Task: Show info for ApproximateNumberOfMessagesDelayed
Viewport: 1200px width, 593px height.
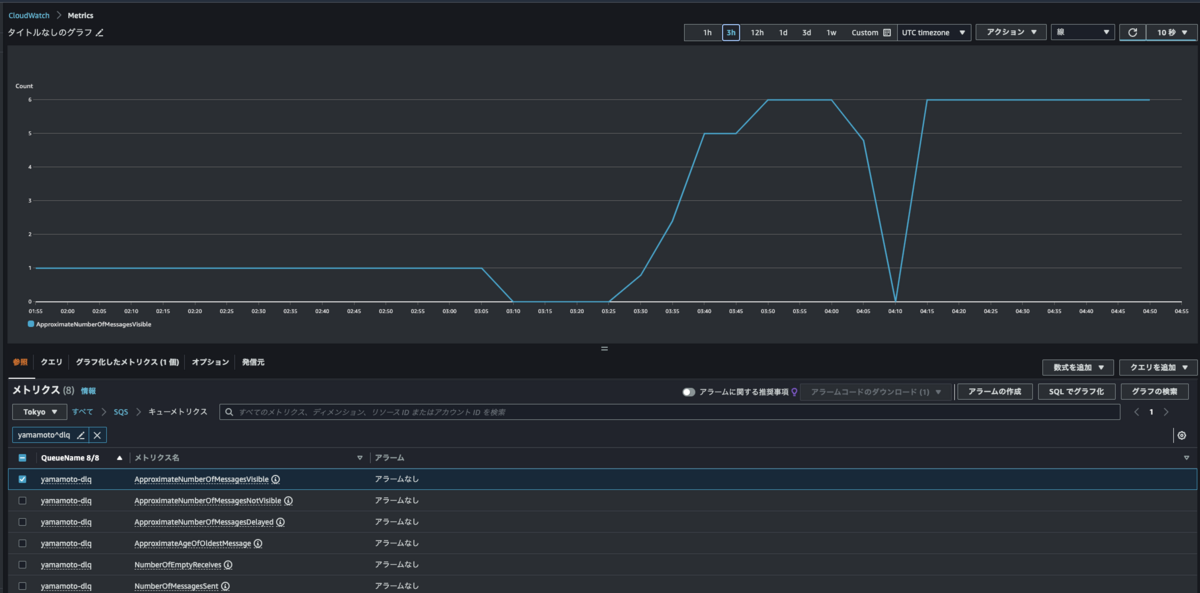Action: click(280, 522)
